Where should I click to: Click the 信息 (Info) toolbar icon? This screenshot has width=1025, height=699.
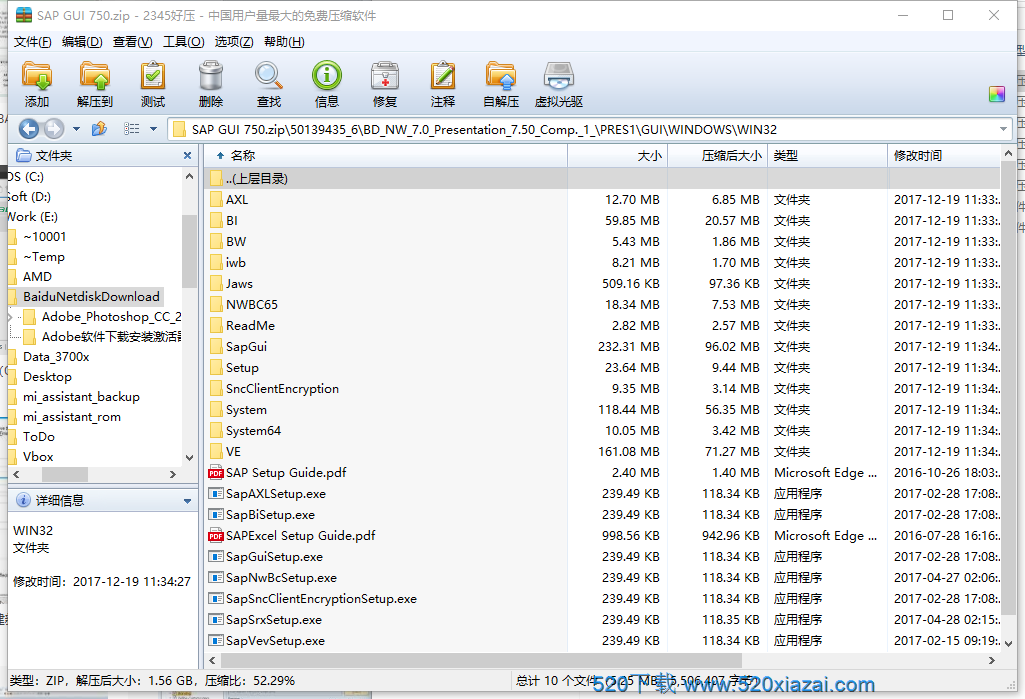pos(327,76)
